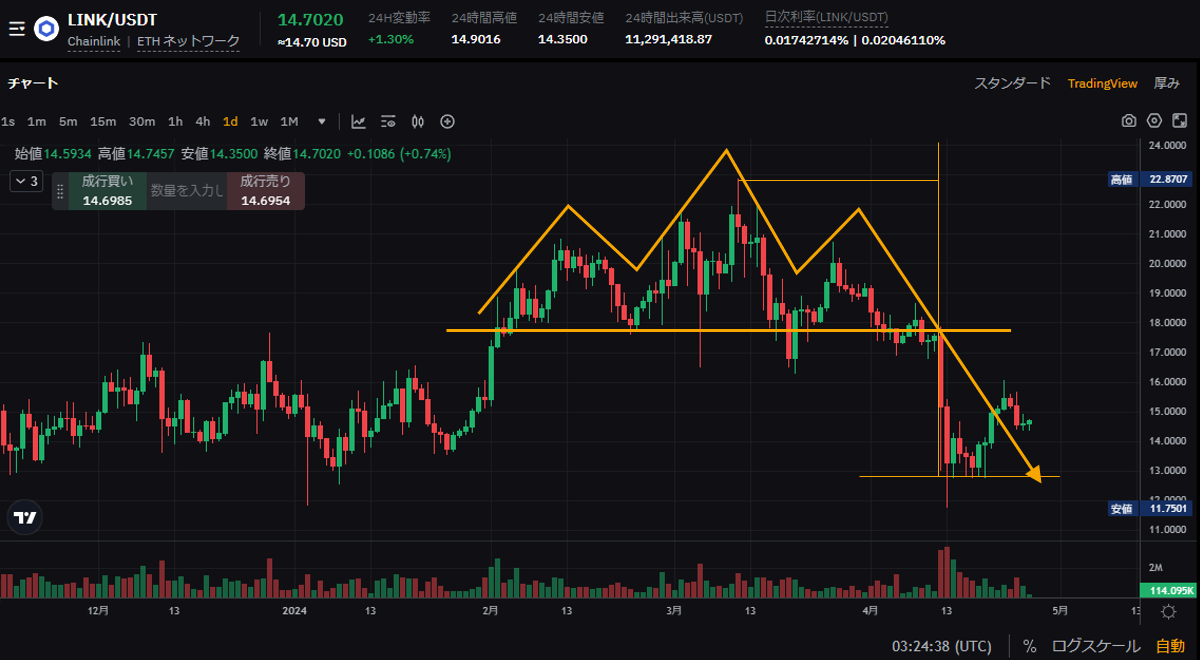Open time axis settings gear icon

[1169, 611]
